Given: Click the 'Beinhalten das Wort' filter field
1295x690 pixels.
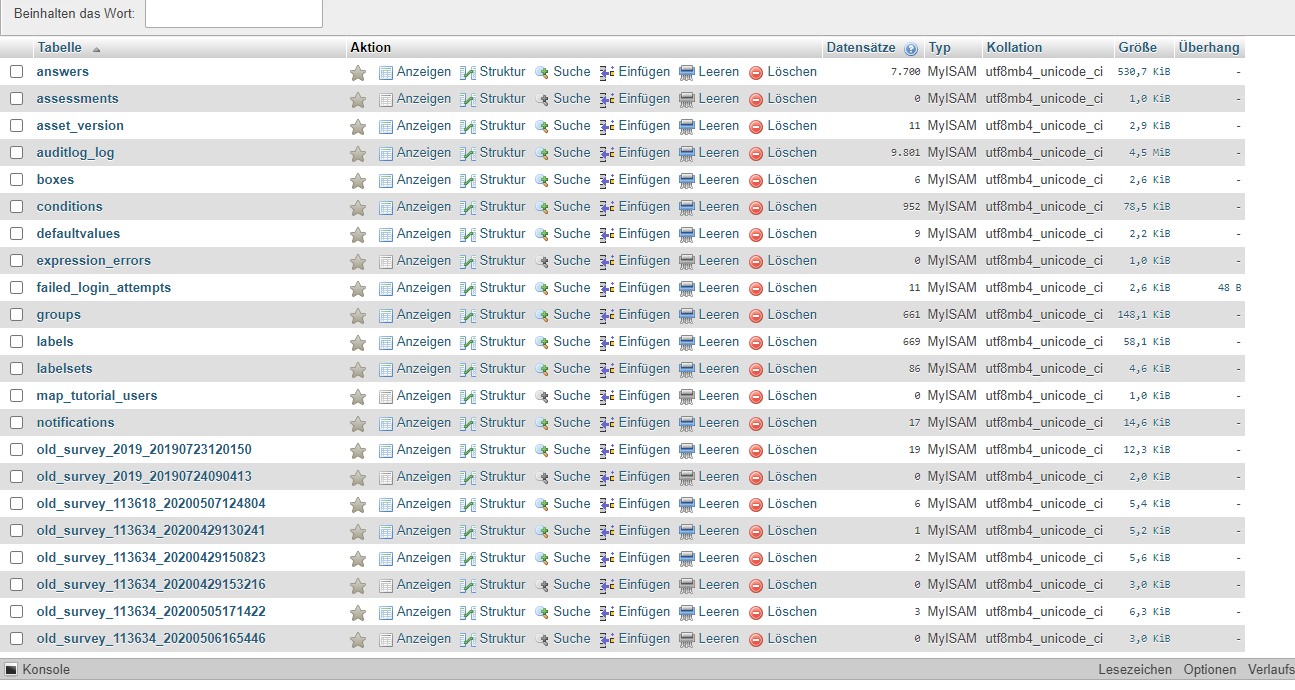Looking at the screenshot, I should (x=234, y=14).
